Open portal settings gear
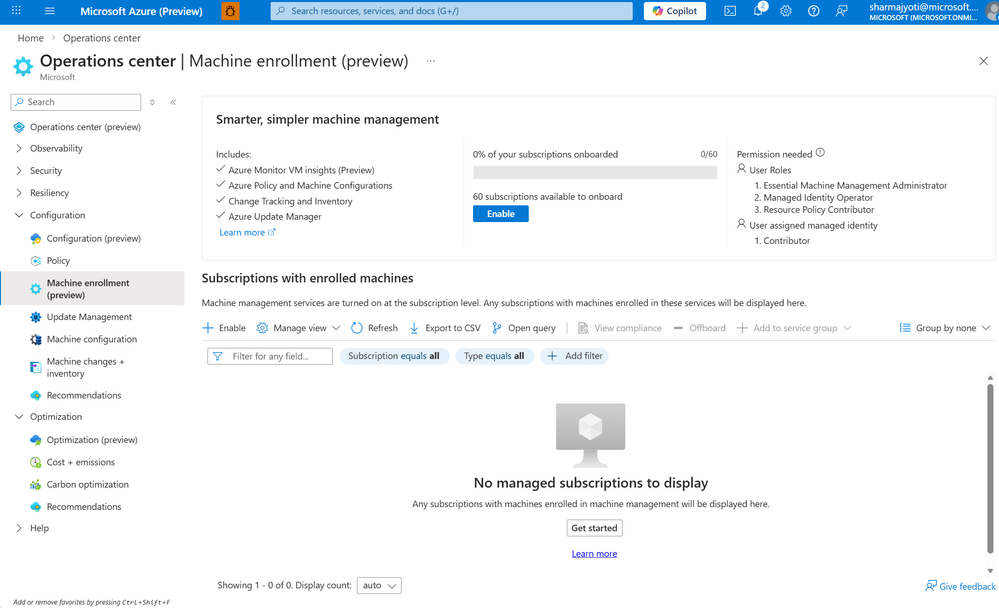This screenshot has height=608, width=999. 786,11
